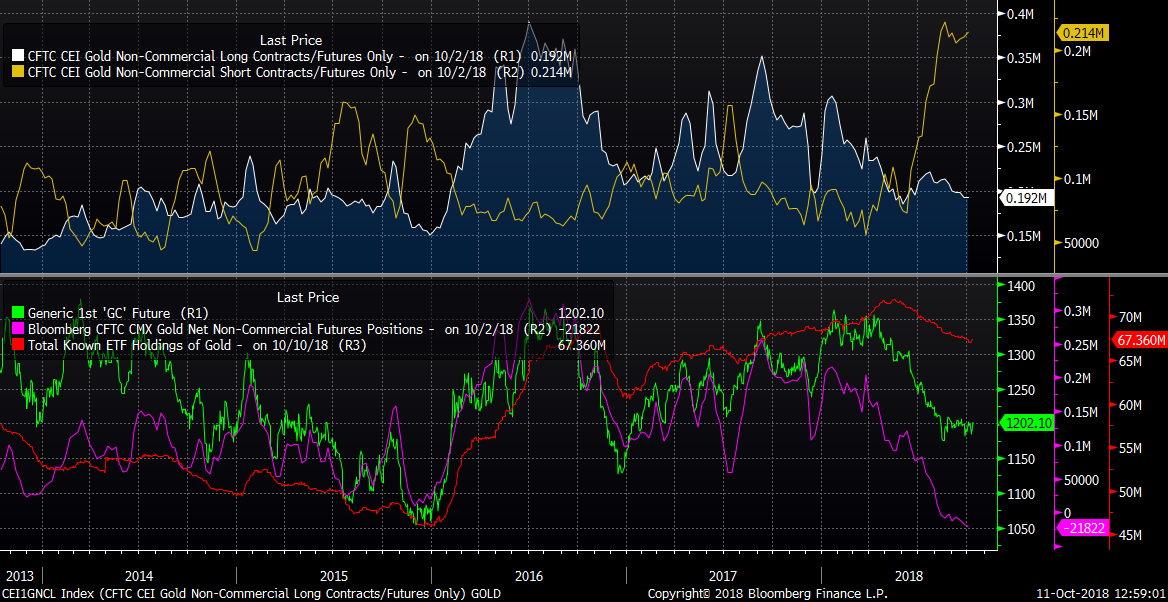
Task: Click the yellow Short Contracts legend swatch
Action: coord(18,72)
